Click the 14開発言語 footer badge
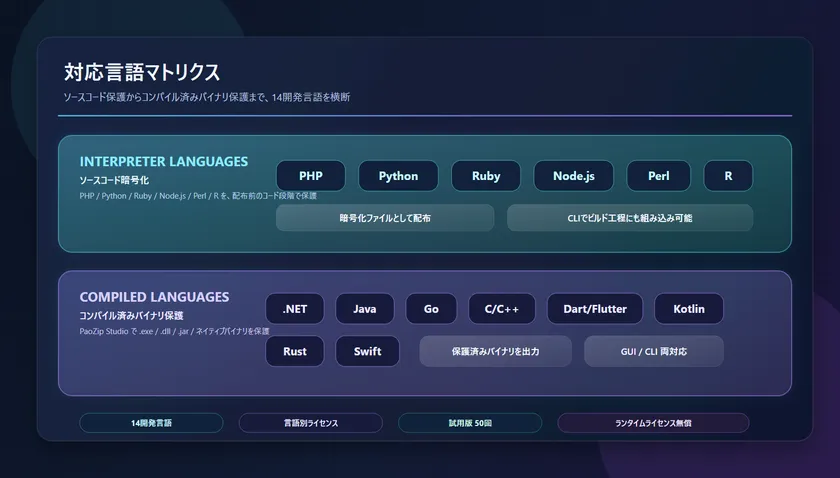The height and width of the screenshot is (478, 840). coord(151,423)
